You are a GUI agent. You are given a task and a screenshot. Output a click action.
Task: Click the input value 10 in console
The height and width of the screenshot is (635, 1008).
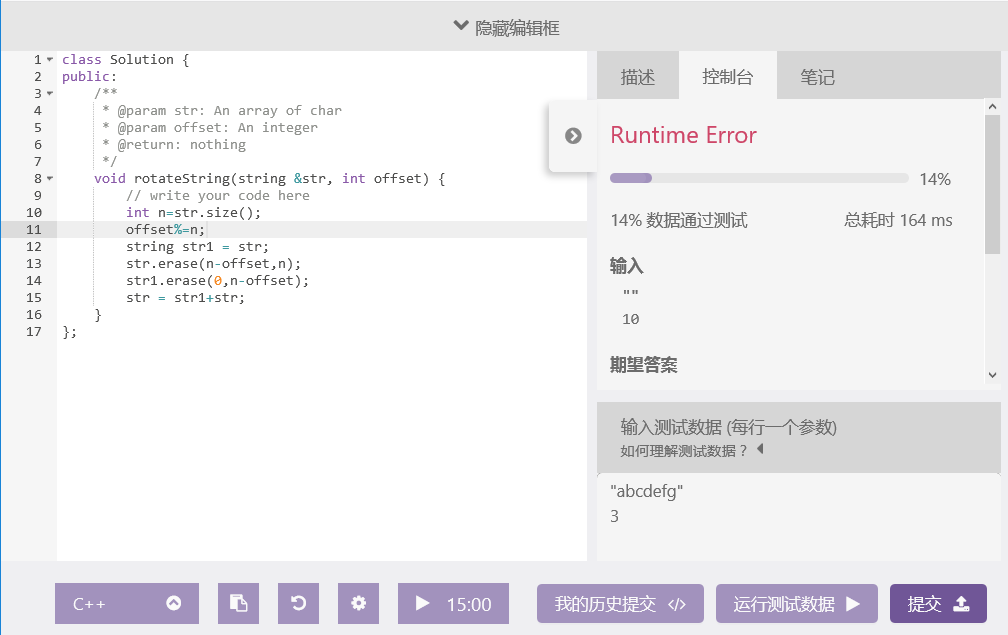click(631, 319)
